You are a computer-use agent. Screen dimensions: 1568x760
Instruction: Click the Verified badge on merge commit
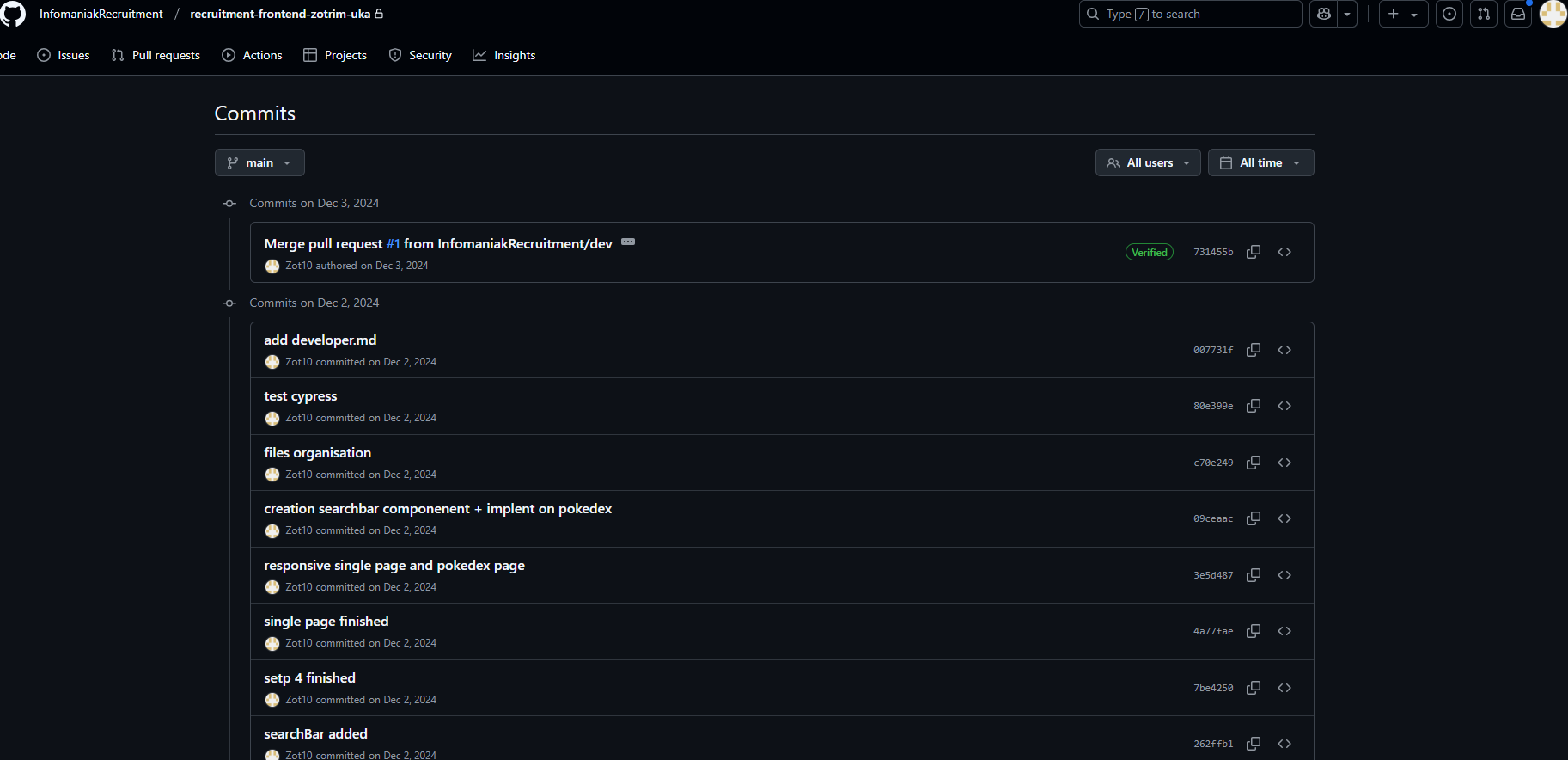pyautogui.click(x=1149, y=252)
